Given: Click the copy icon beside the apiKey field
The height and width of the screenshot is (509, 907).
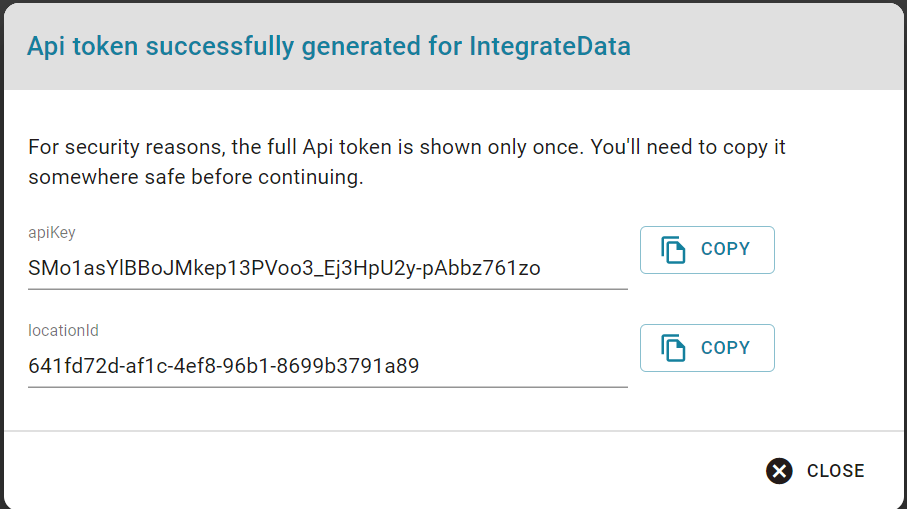Looking at the screenshot, I should click(673, 250).
